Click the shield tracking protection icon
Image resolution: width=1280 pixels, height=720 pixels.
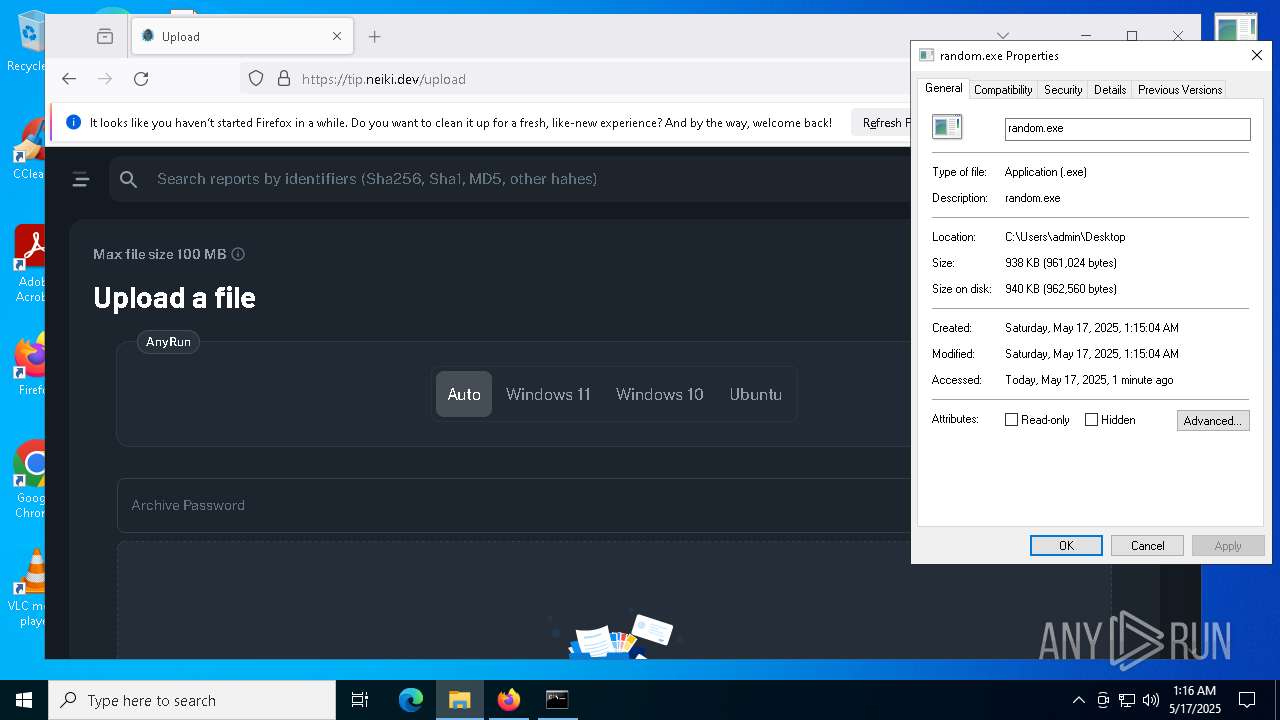(256, 79)
